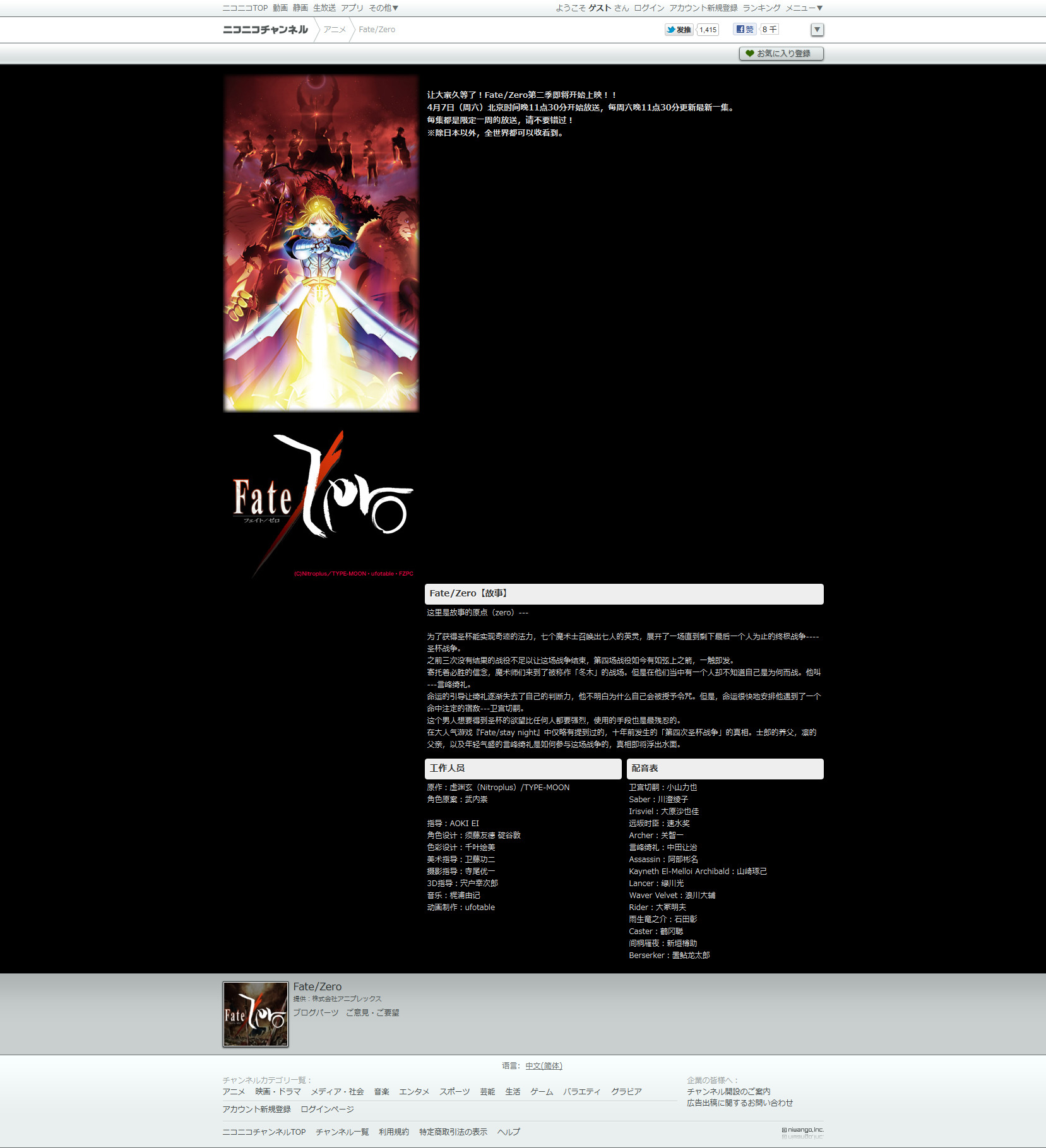Open the グラビア category
1046x1148 pixels.
(x=626, y=1092)
